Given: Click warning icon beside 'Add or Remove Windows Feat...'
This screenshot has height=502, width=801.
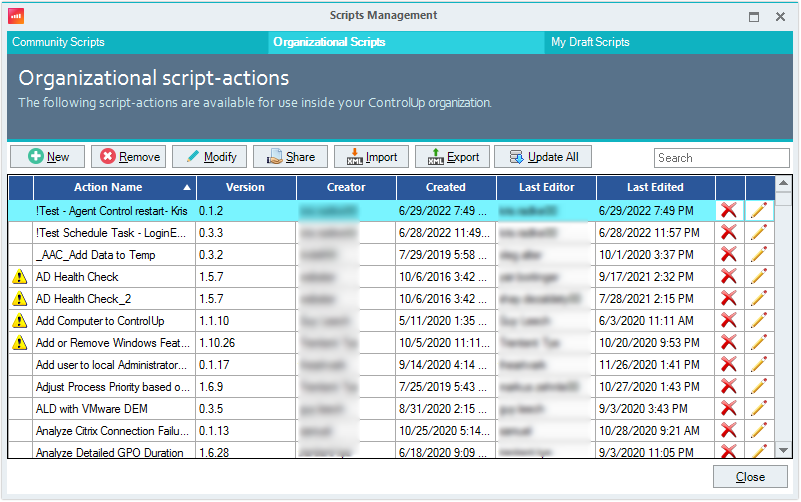Looking at the screenshot, I should click(x=19, y=343).
